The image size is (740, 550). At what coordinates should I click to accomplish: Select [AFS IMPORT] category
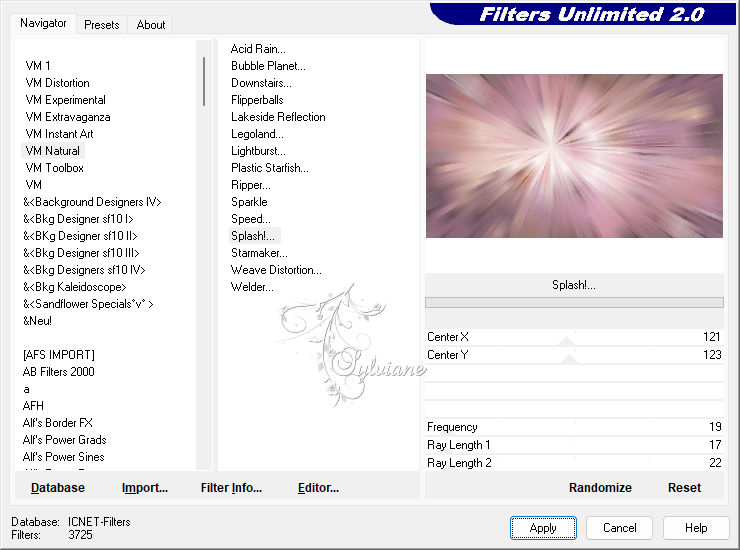tap(59, 355)
